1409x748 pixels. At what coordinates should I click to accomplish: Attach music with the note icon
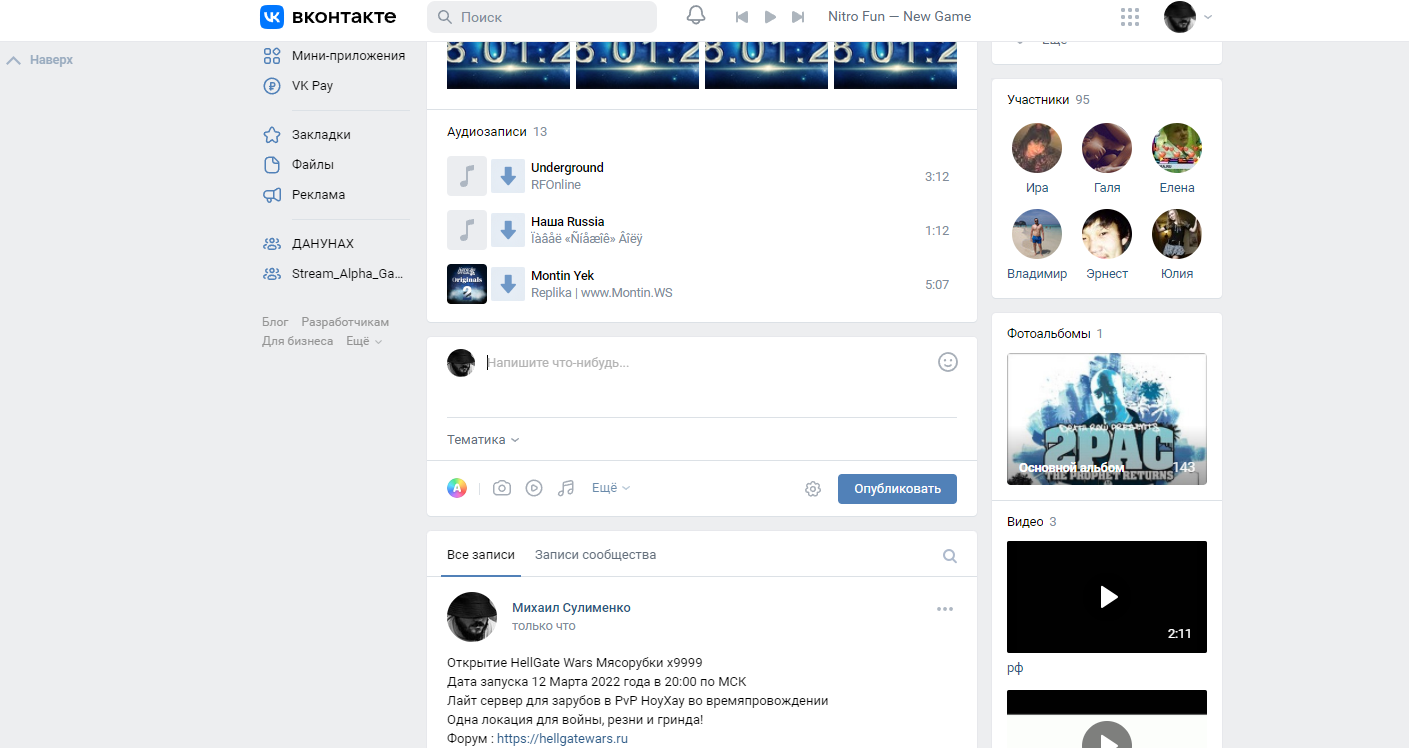566,488
